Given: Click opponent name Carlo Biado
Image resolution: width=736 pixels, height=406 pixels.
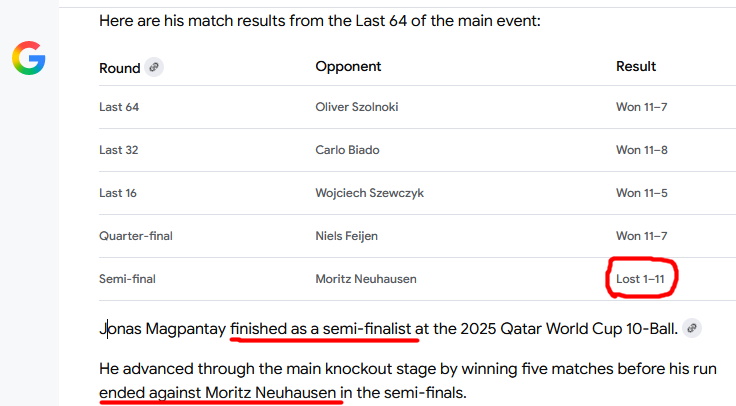Looking at the screenshot, I should coord(347,151).
